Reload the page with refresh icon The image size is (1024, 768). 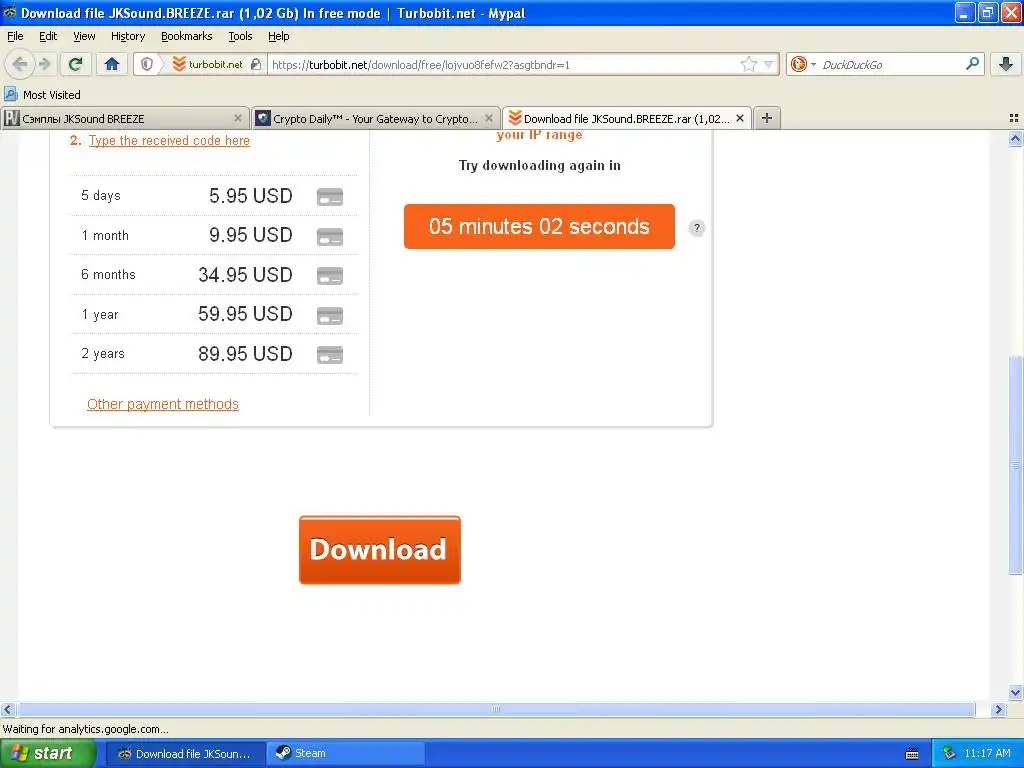pos(76,64)
